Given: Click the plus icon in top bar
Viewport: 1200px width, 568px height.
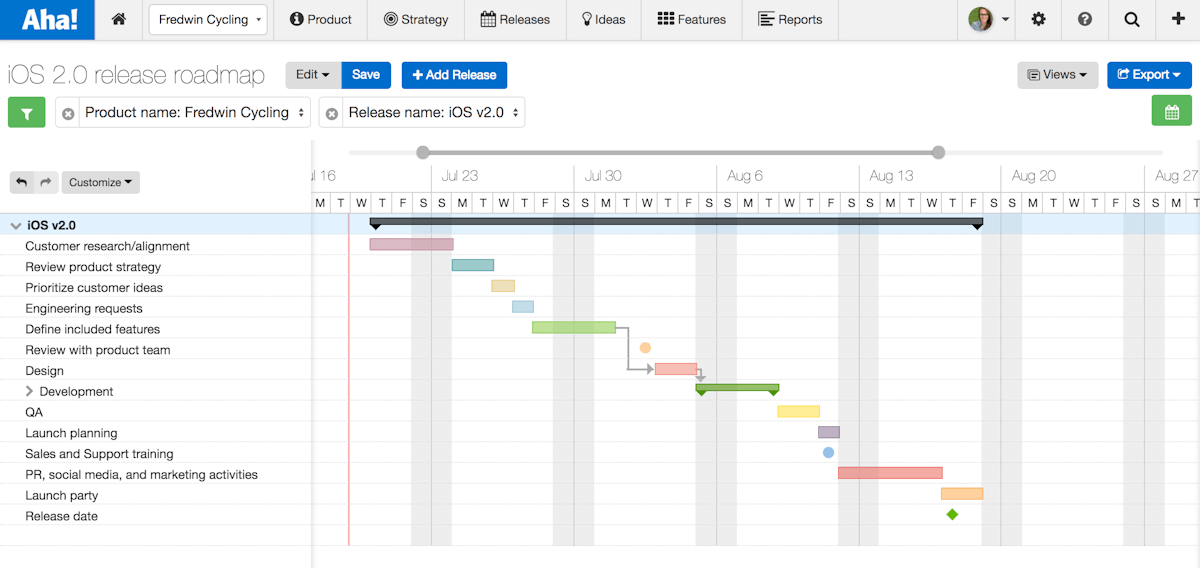Looking at the screenshot, I should 1177,19.
